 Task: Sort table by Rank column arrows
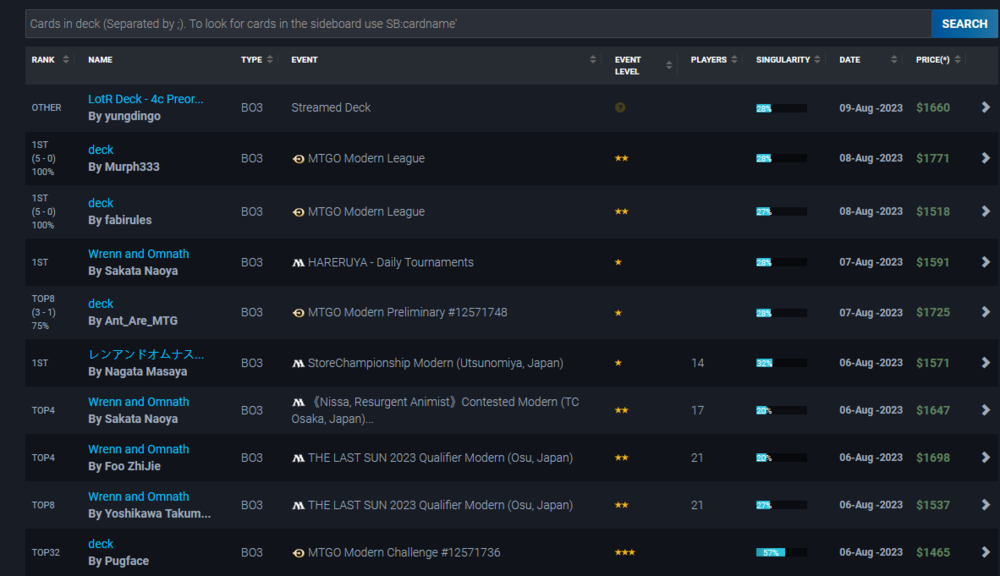(66, 60)
